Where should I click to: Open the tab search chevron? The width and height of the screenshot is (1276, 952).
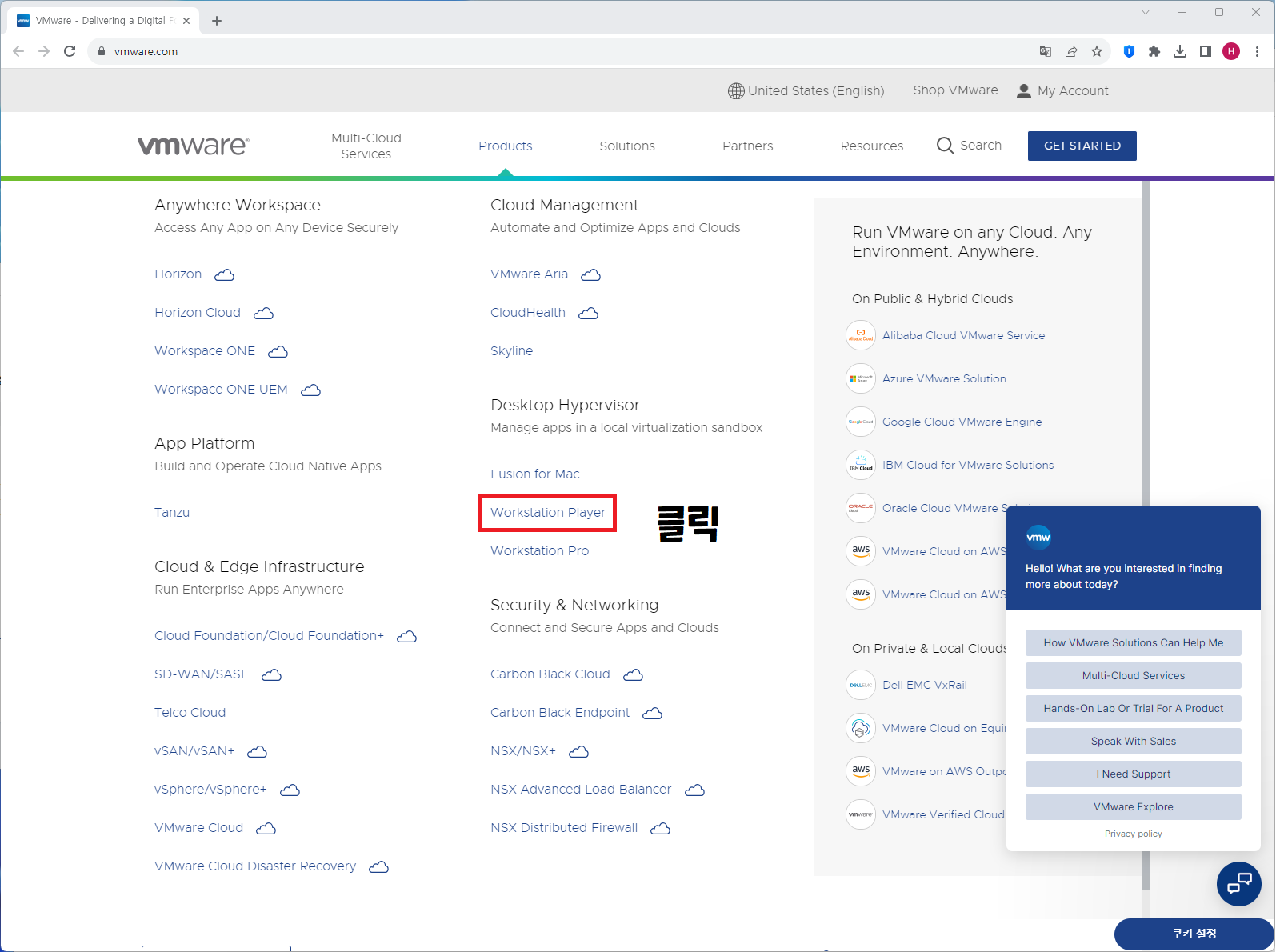click(1146, 12)
